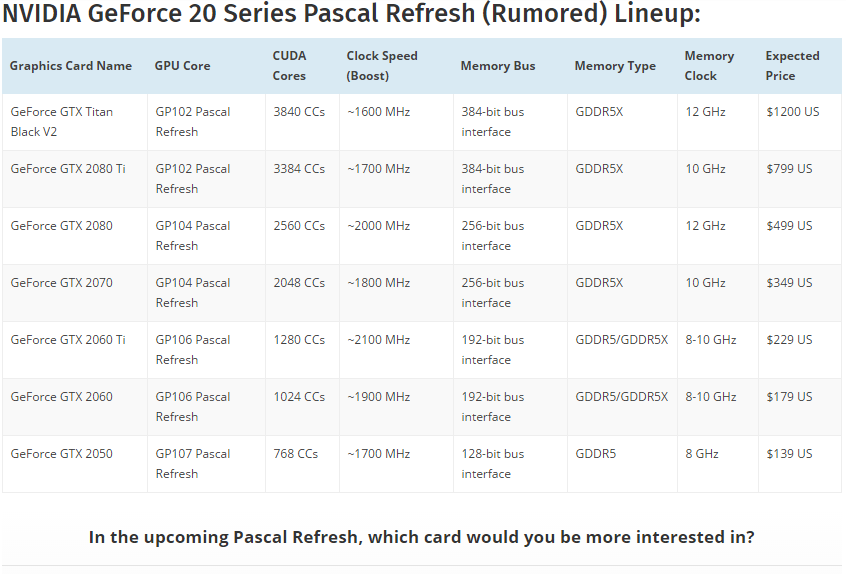Click the Memory Type column header
Viewport: 846px width, 574px height.
pos(615,66)
